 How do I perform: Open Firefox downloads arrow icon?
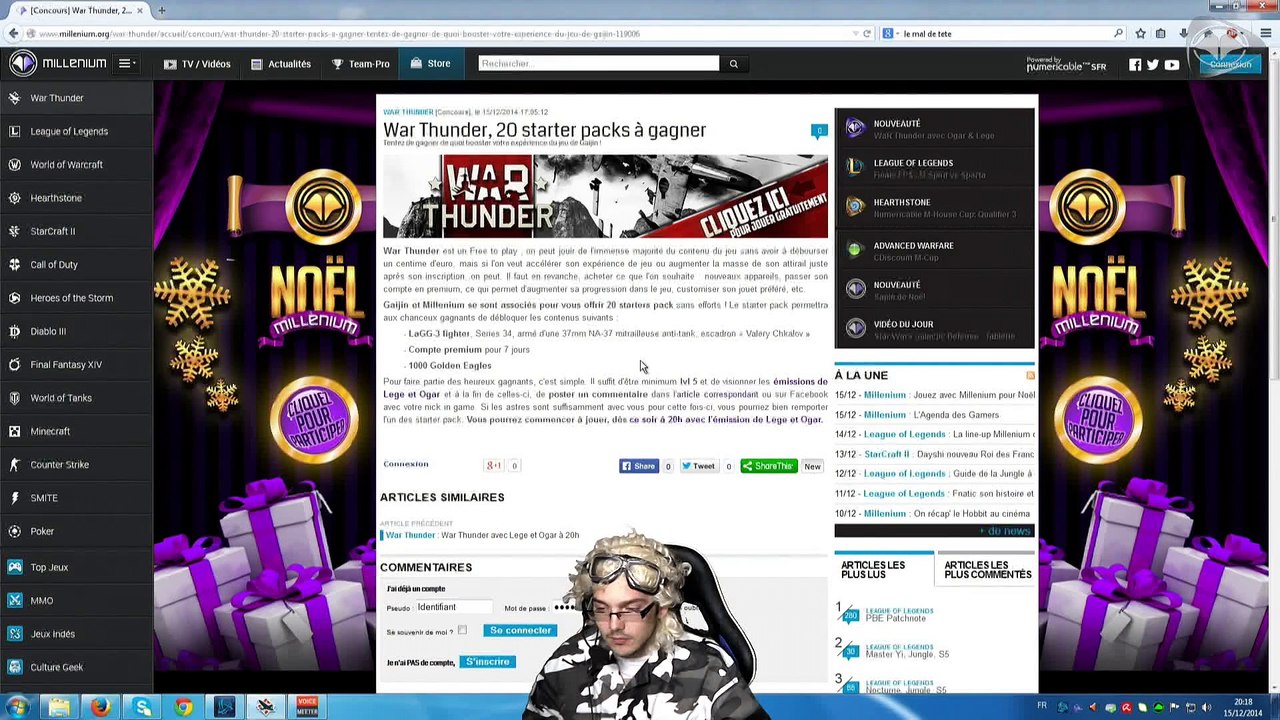(x=1184, y=33)
